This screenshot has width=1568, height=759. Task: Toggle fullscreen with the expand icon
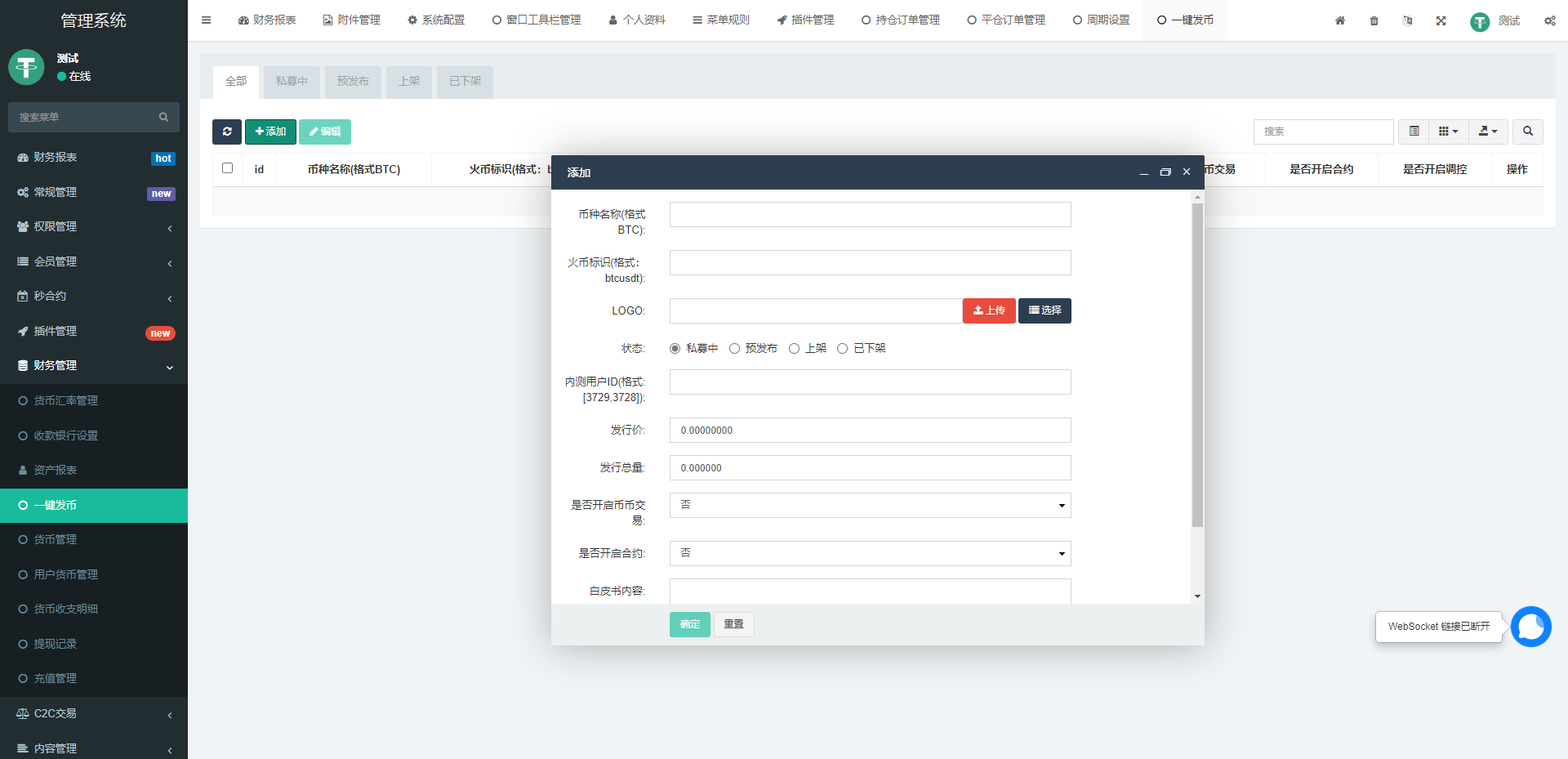pyautogui.click(x=1441, y=20)
